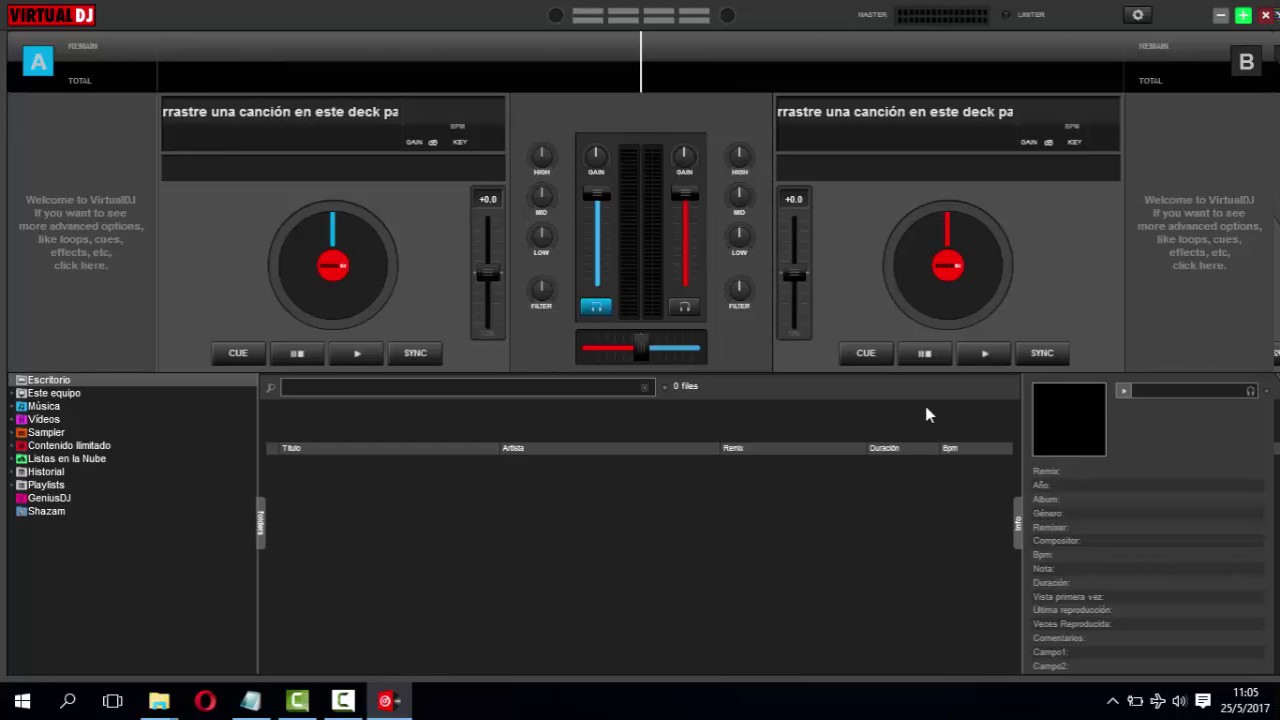Expand the Contenido limitado node
Screen dimensions: 1280x720
click(x=12, y=446)
